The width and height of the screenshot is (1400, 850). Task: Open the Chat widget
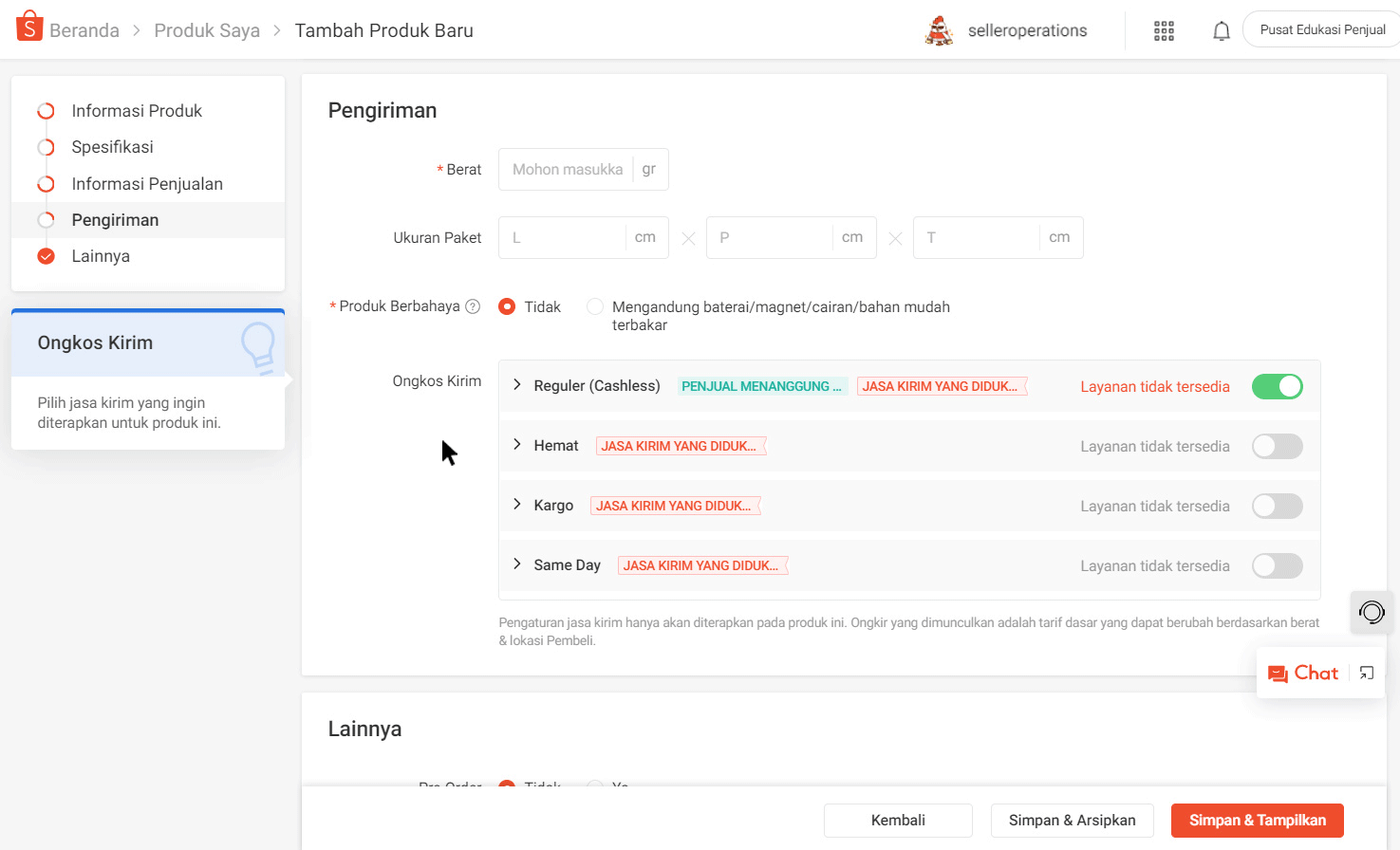(1304, 673)
